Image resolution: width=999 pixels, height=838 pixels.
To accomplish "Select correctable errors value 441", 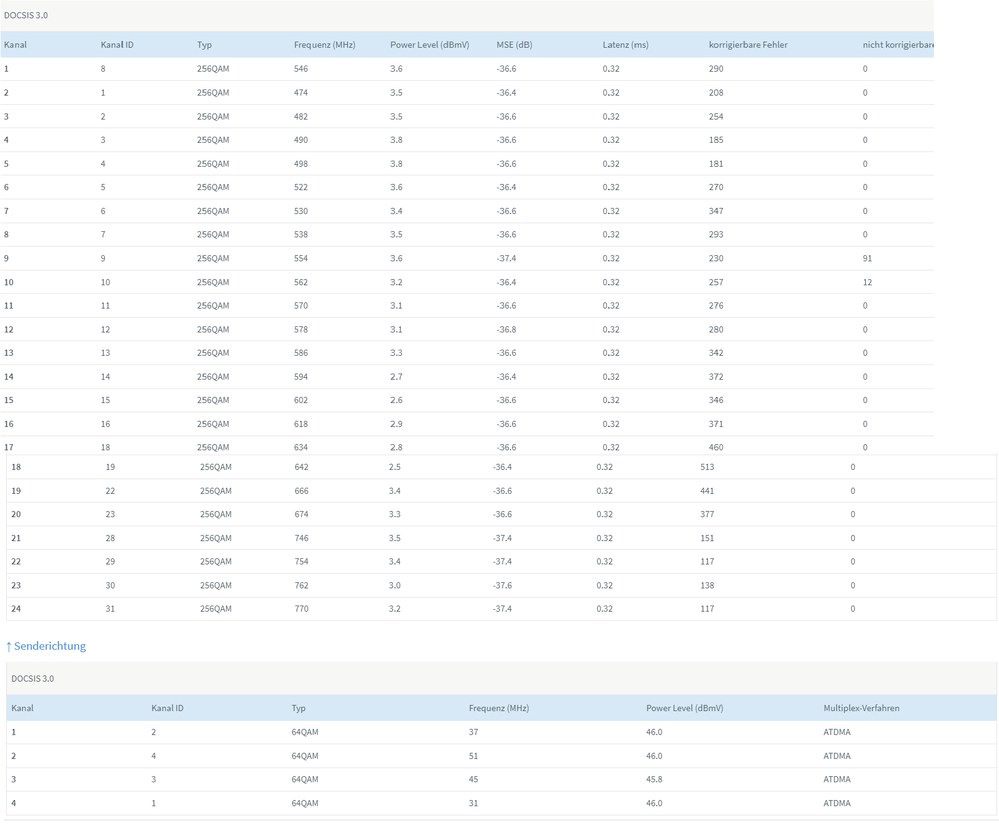I will 707,491.
